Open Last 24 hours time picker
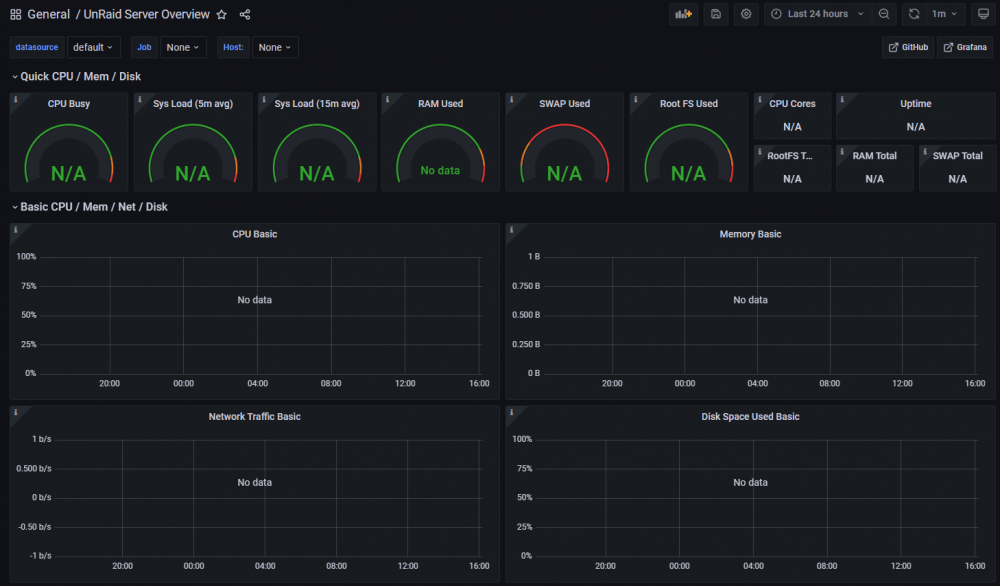Screen dimensions: 1000x586 818,14
